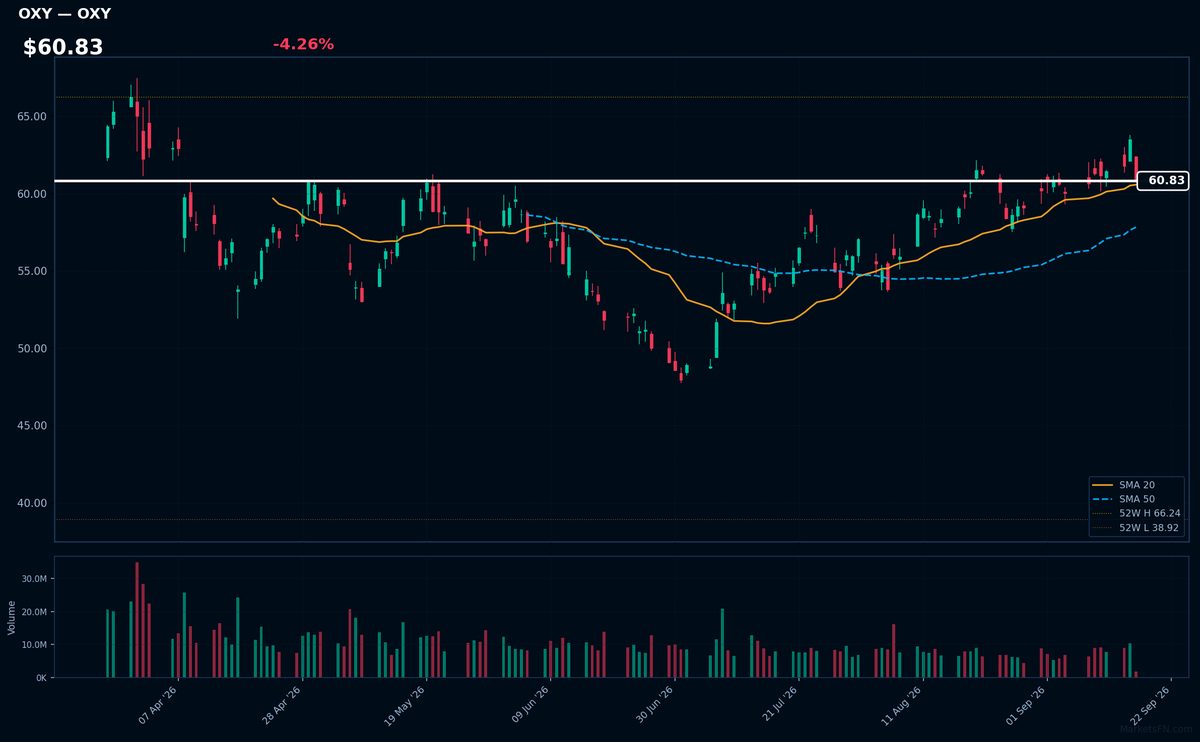This screenshot has height=742, width=1200.
Task: Select the 01 Sep '26 date label
Action: [1025, 705]
